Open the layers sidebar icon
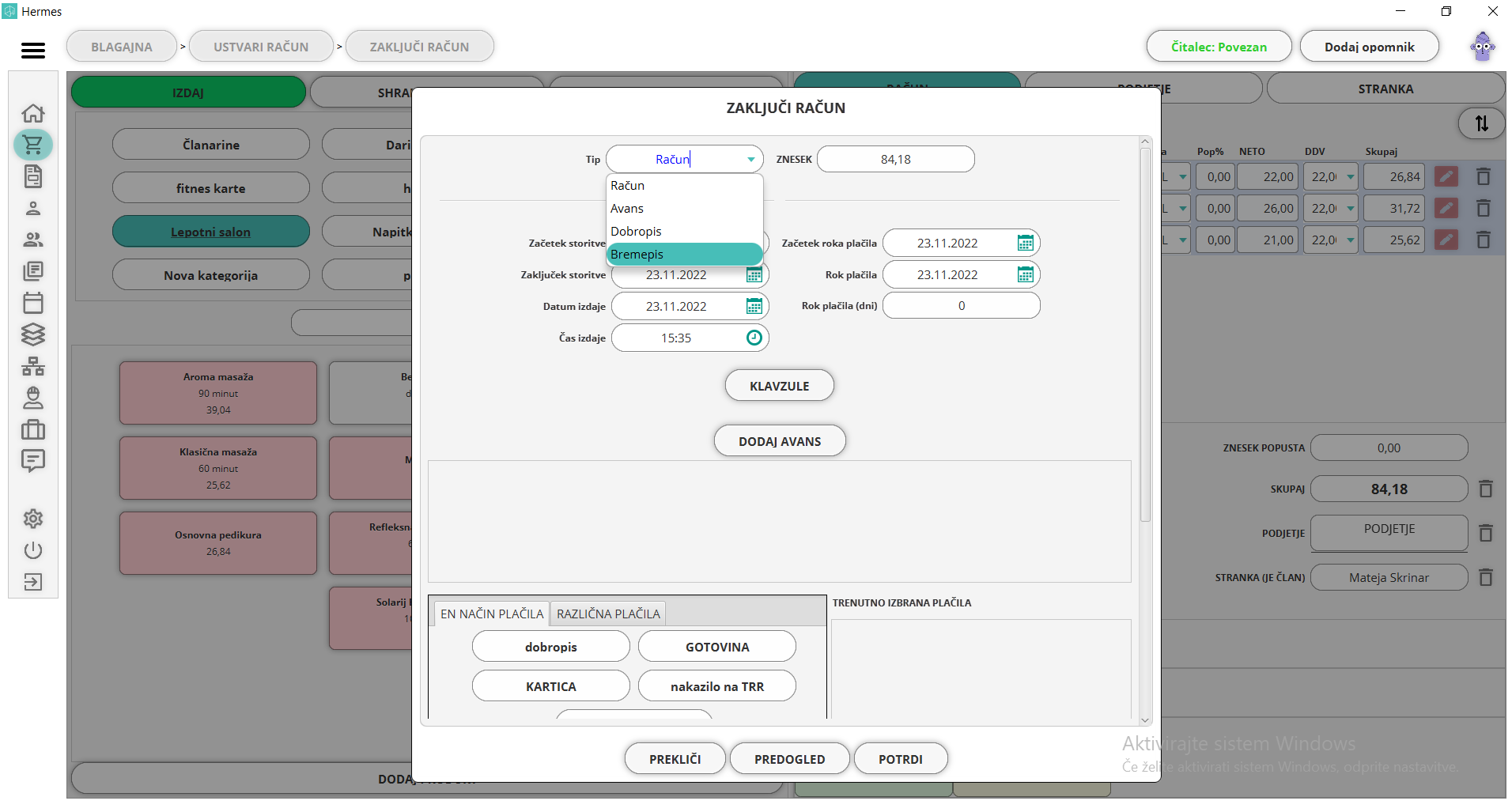This screenshot has width=1512, height=812. (x=33, y=334)
